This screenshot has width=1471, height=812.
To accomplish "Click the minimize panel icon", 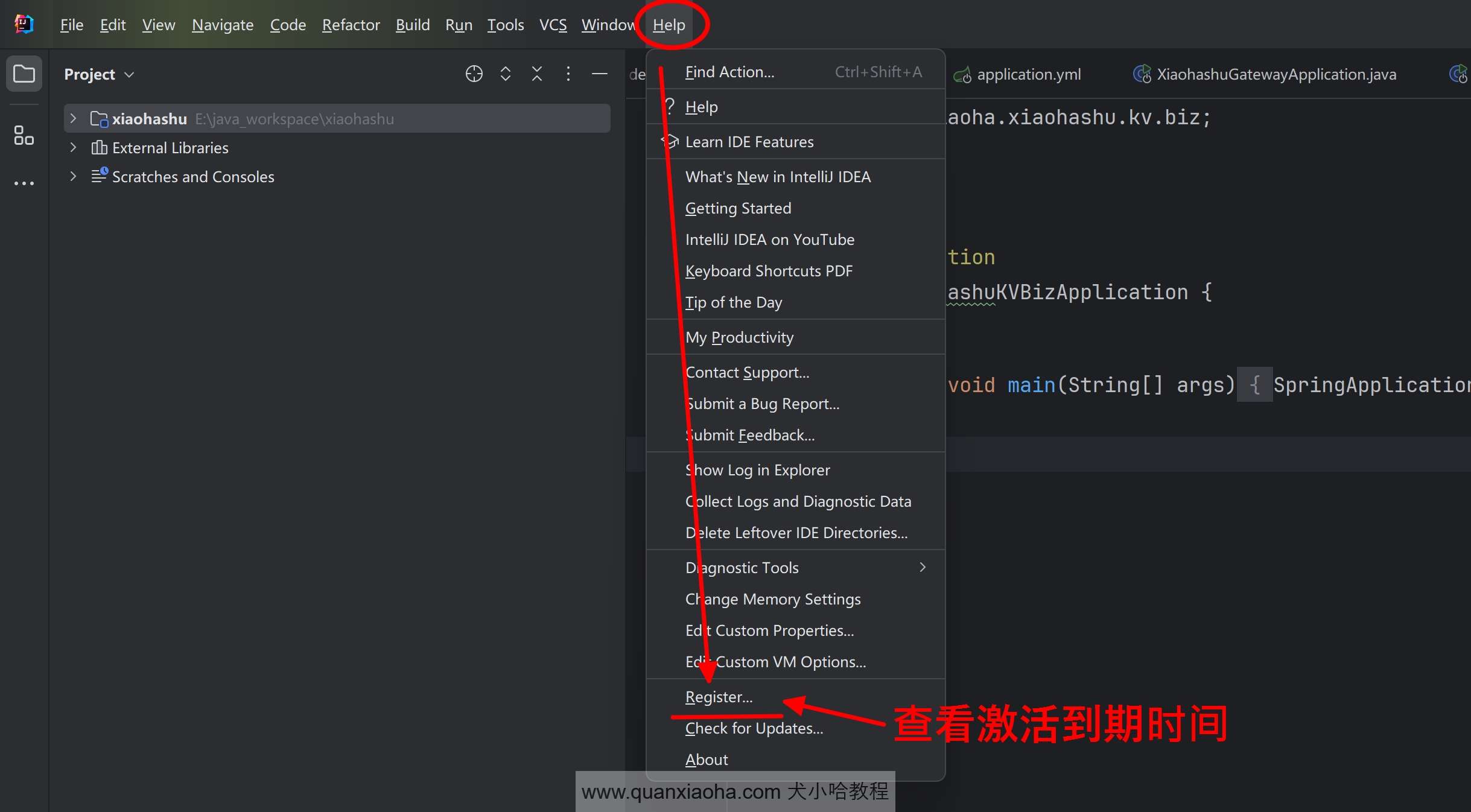I will pos(600,74).
